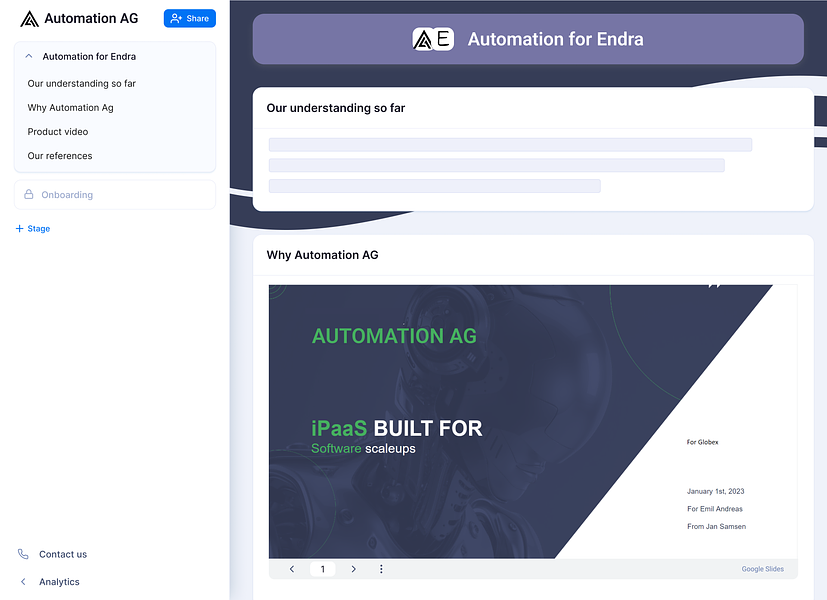
Task: Open Our understanding so far item
Action: [82, 83]
